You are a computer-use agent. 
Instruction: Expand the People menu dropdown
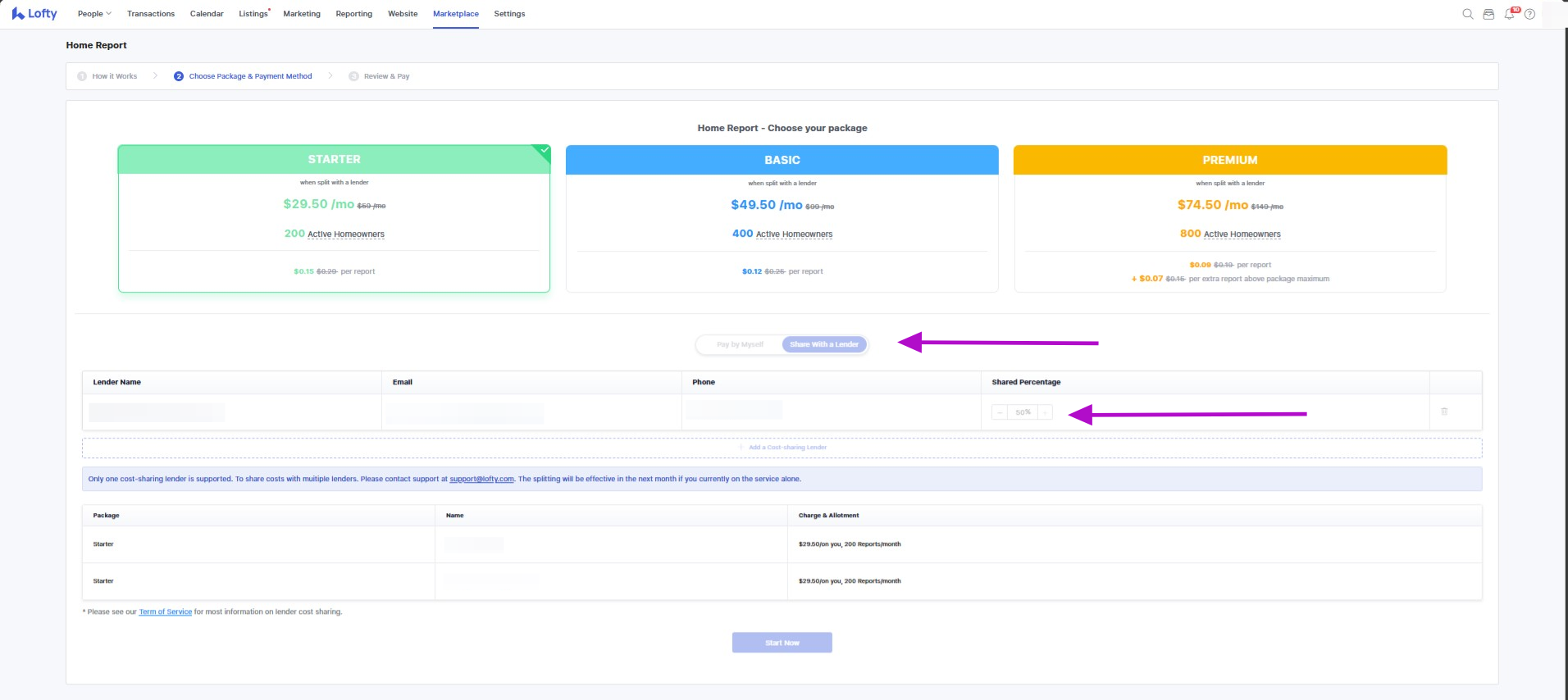click(94, 14)
